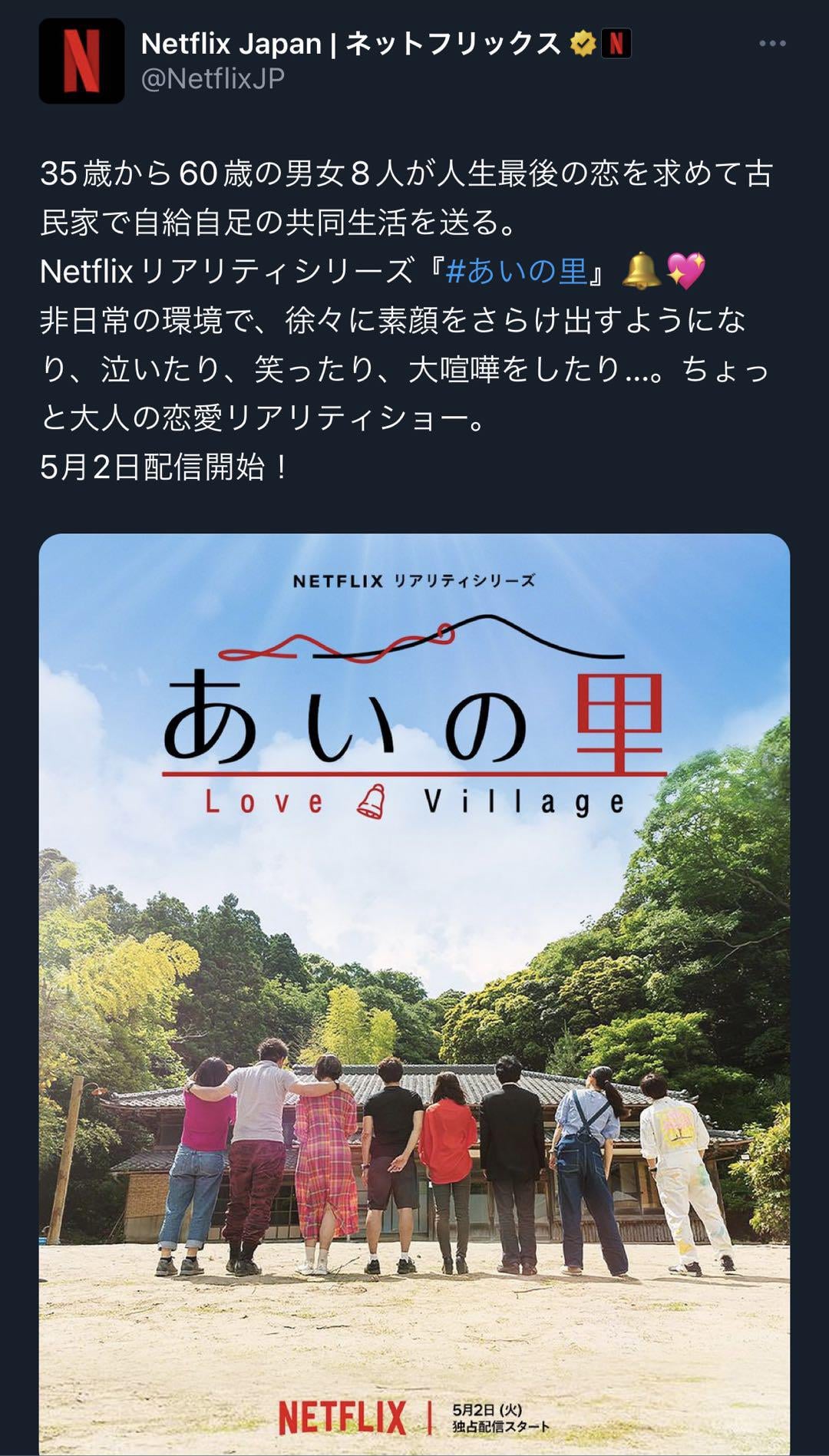Click the NETFLIX リアリティシリーズ poster heading
829x1456 pixels.
(414, 581)
